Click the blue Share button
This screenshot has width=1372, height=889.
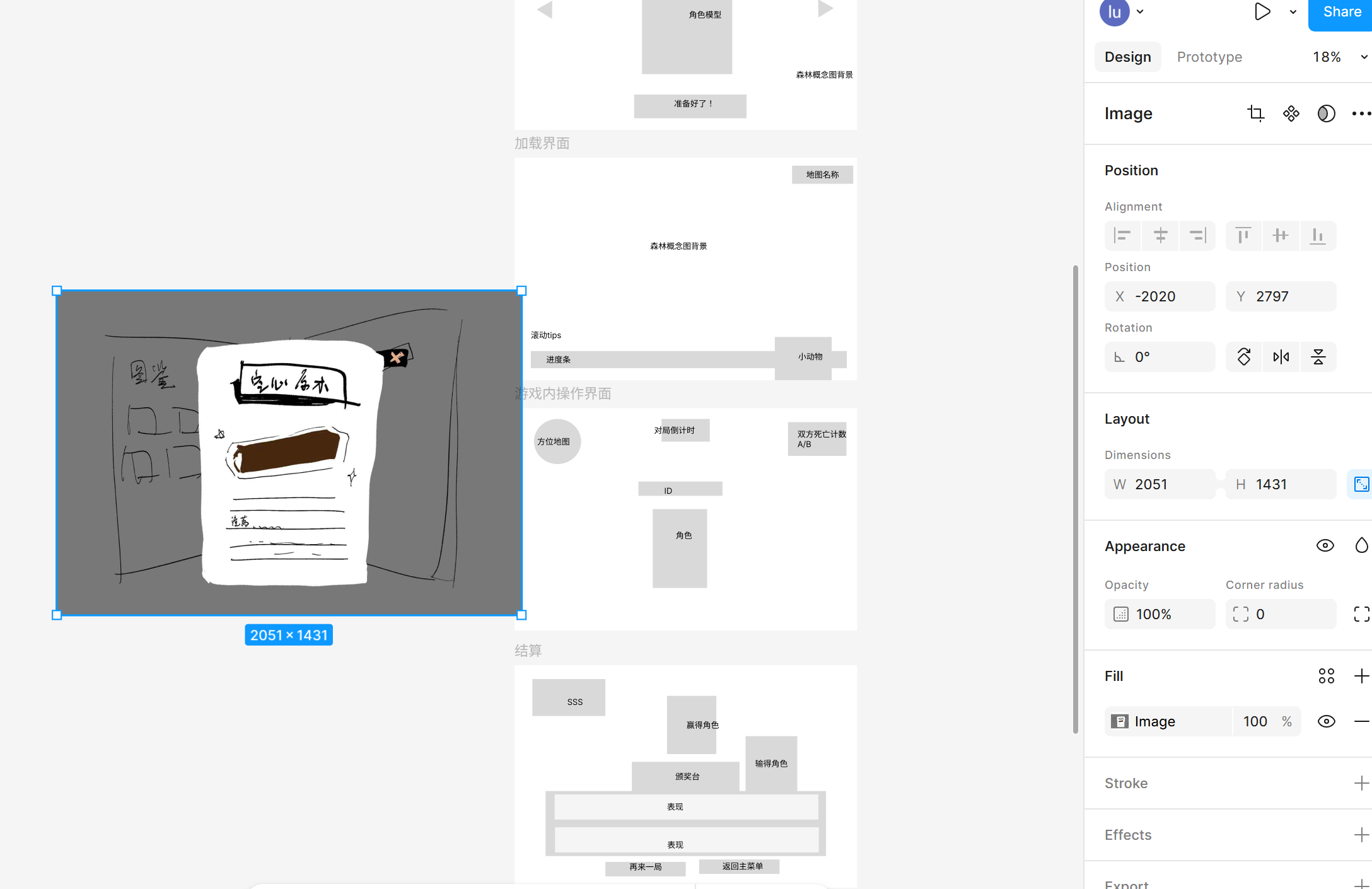(x=1341, y=12)
